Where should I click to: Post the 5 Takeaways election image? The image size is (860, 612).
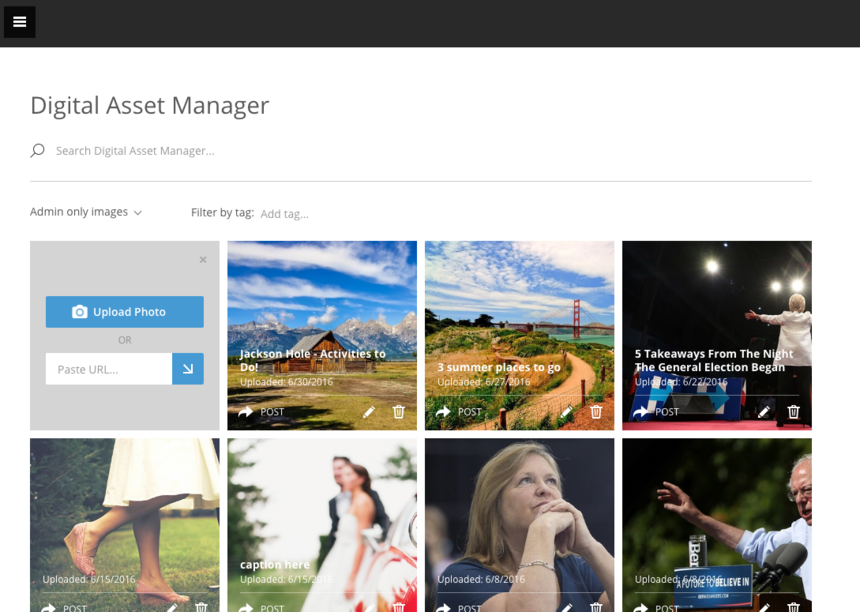(656, 412)
